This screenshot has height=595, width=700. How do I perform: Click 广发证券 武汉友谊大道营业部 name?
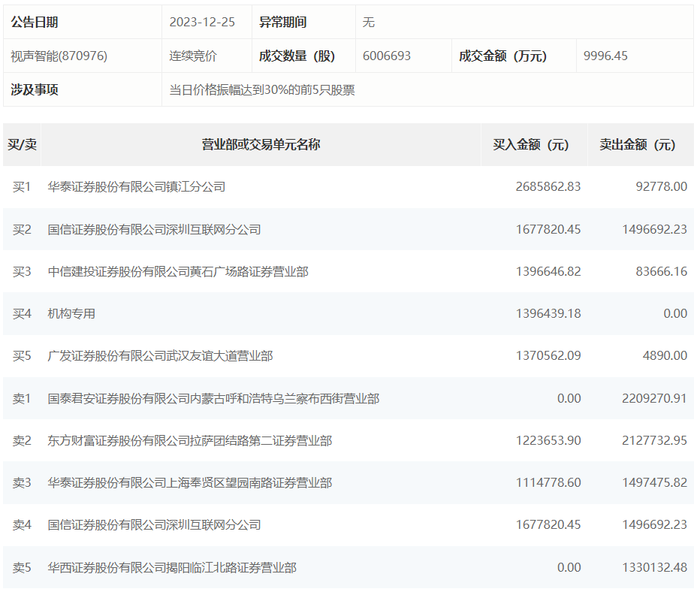[x=160, y=356]
